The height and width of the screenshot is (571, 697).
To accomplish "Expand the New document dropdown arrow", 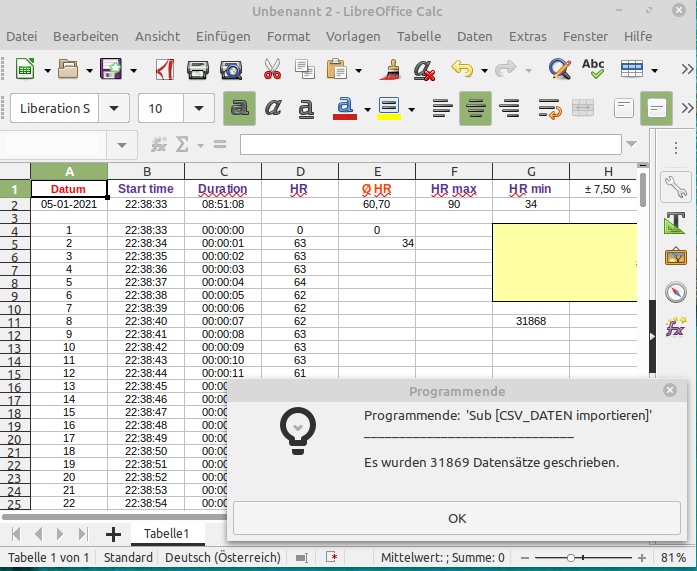I will click(47, 71).
